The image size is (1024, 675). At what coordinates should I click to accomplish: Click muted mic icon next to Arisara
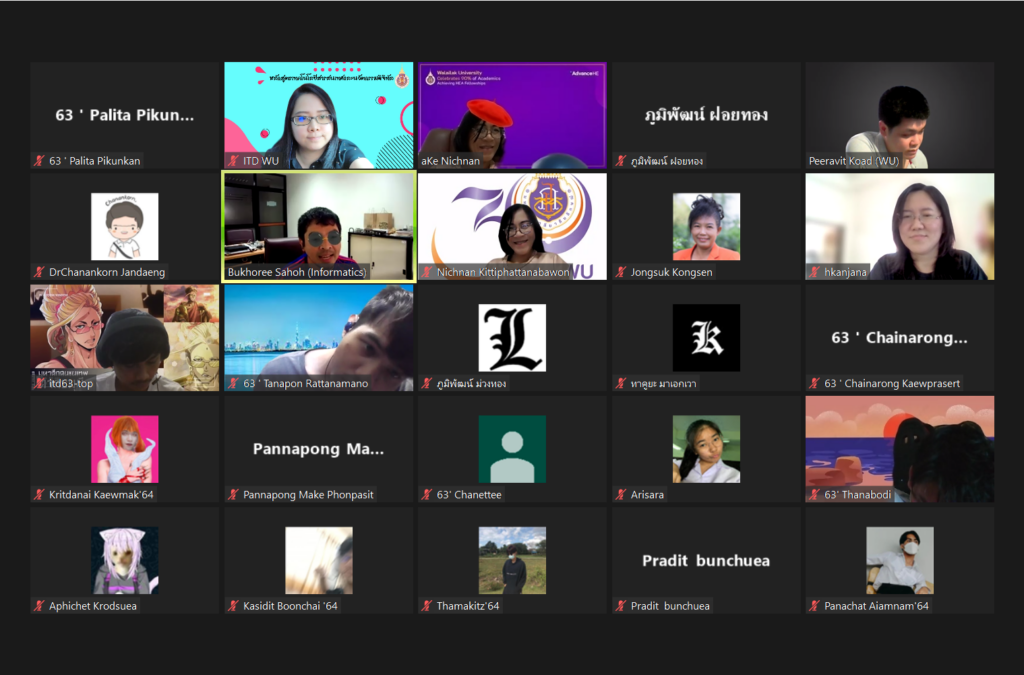(621, 495)
